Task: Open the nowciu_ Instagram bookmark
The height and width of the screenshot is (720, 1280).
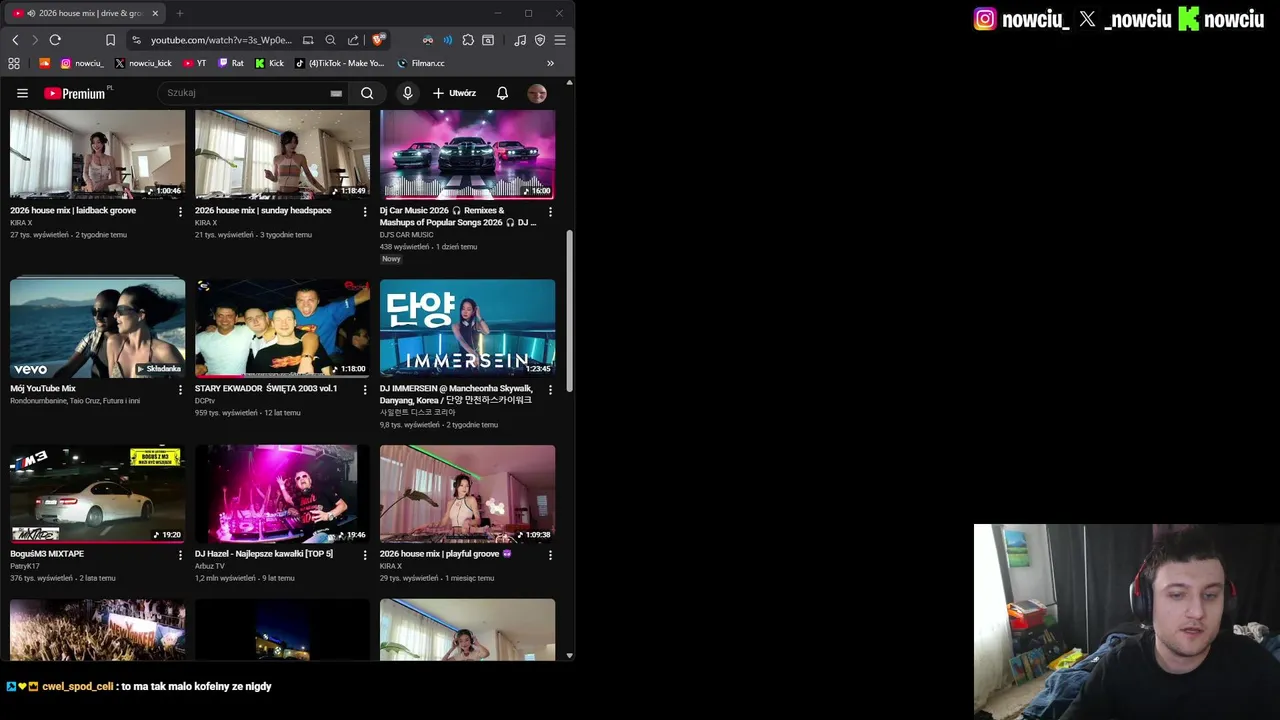Action: 82,63
